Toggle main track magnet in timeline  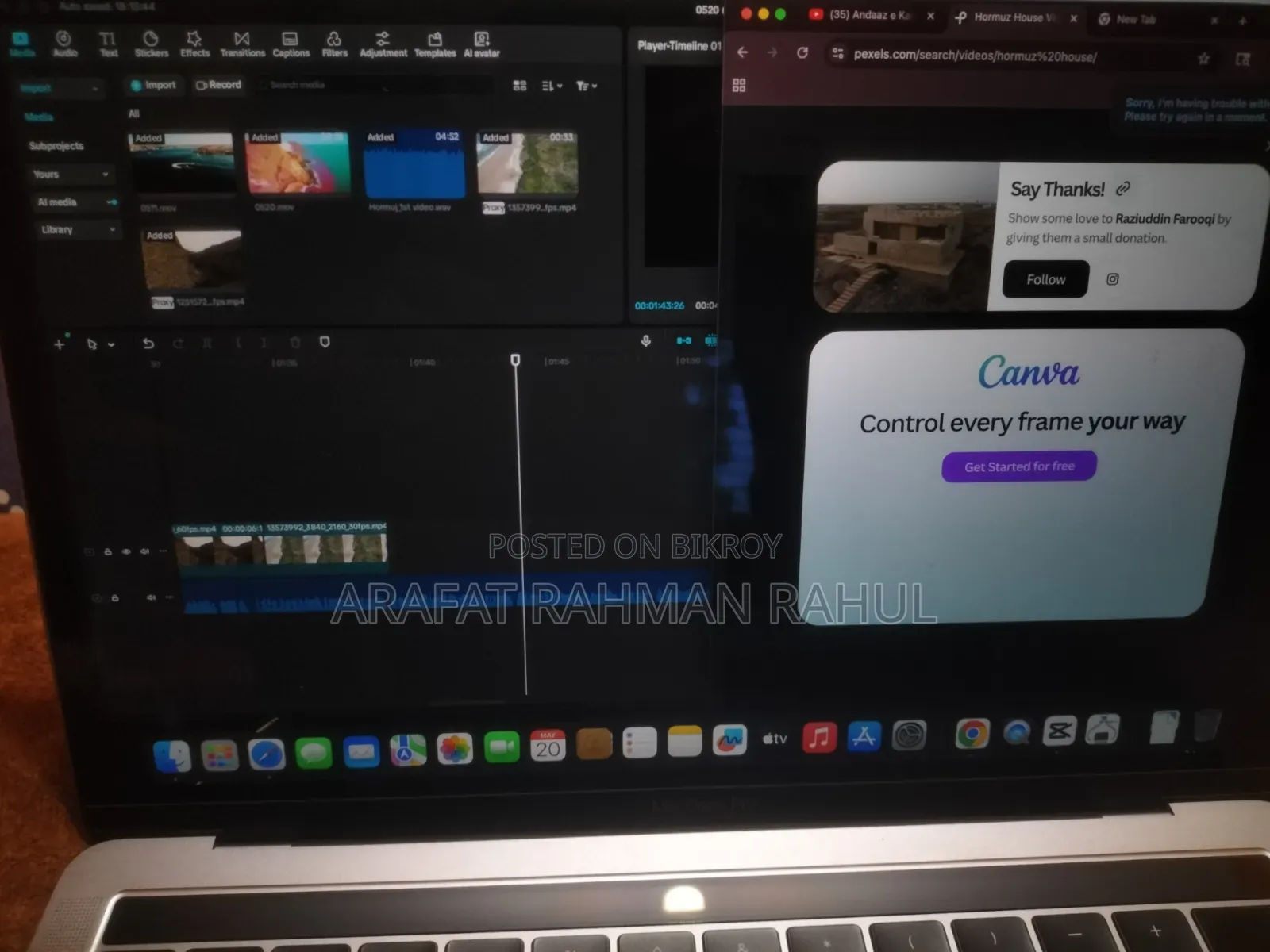click(683, 340)
